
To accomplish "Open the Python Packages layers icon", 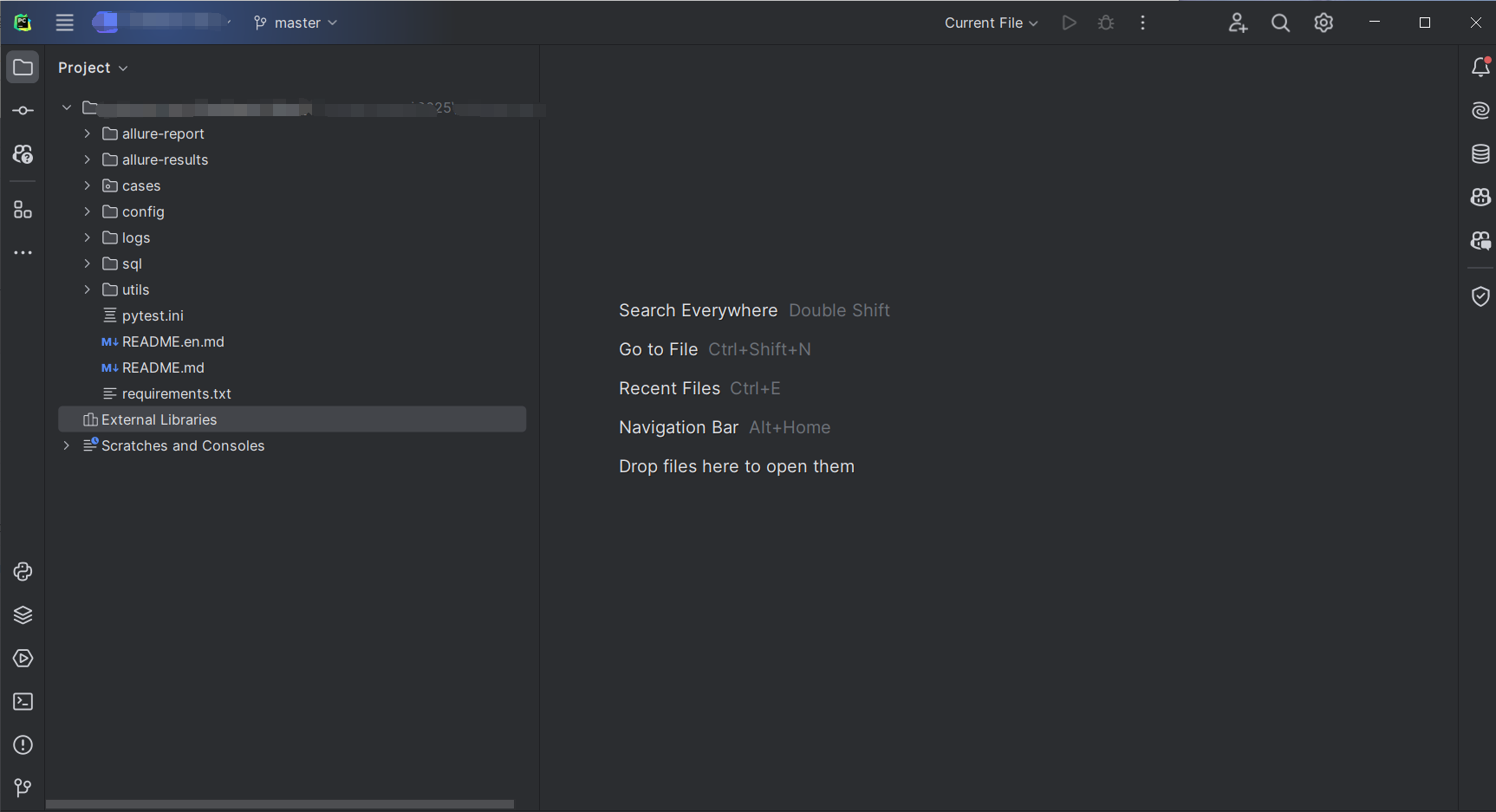I will click(x=23, y=615).
